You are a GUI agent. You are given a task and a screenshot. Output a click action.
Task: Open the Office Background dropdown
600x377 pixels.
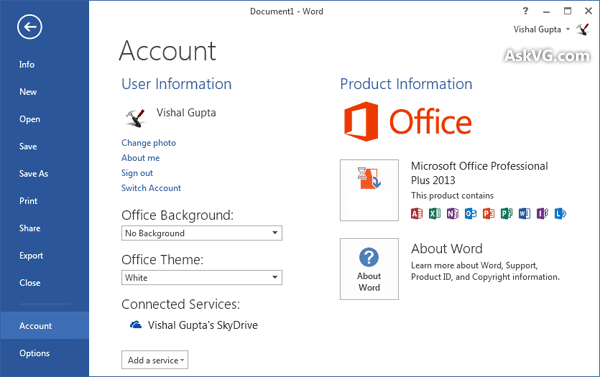202,233
